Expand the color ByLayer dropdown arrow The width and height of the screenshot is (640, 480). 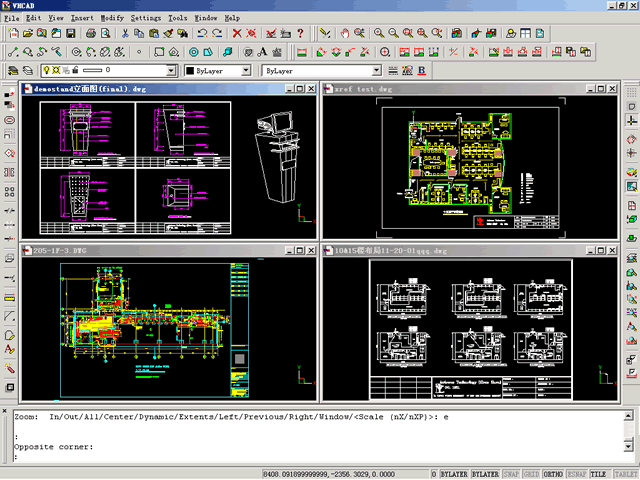246,71
